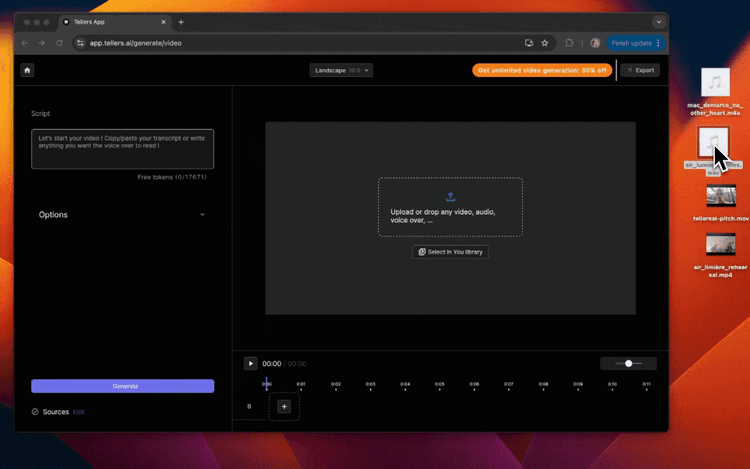Reload the Tellers page
750x469 pixels.
[59, 43]
